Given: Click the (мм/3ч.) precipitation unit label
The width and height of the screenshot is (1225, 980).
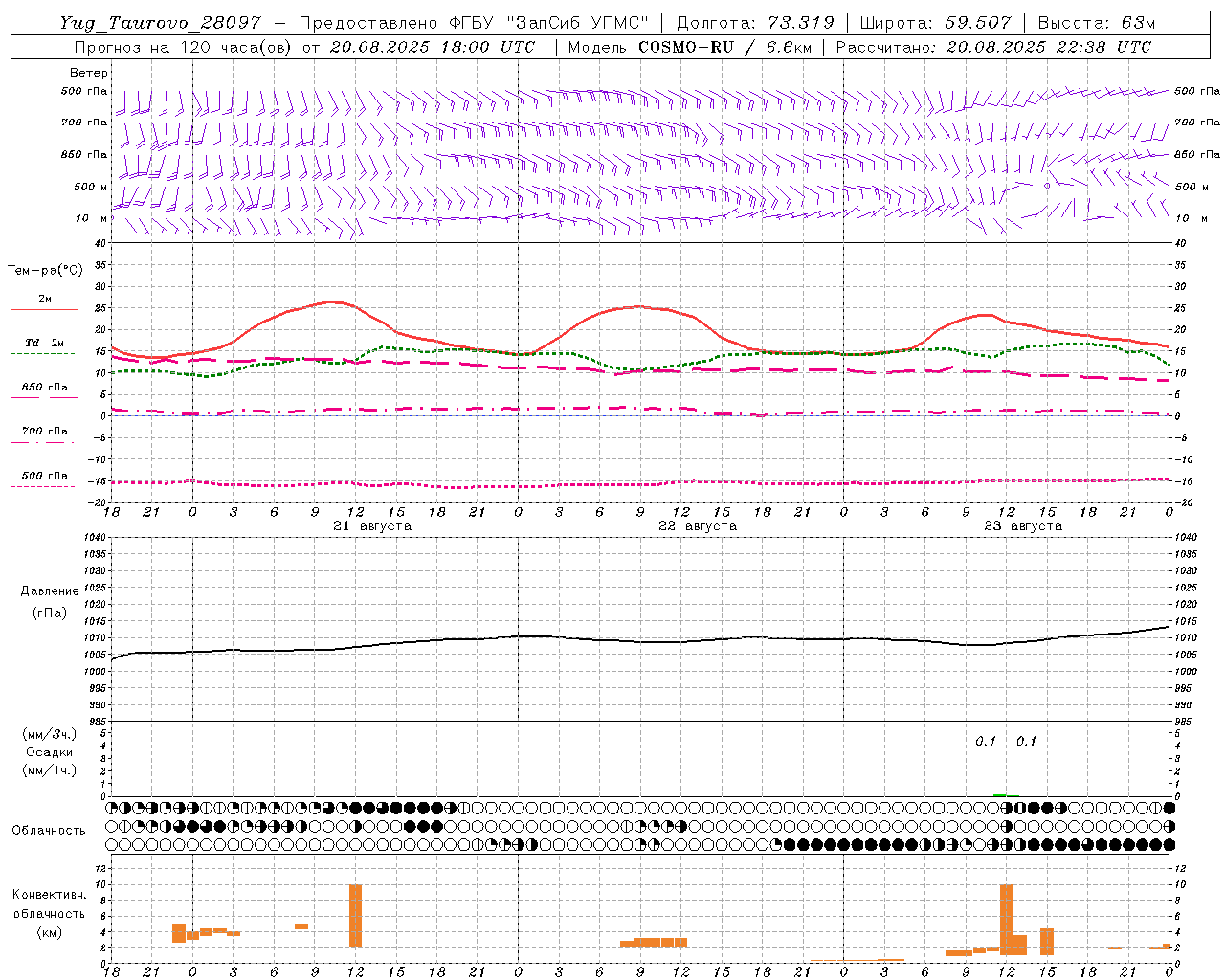Looking at the screenshot, I should tap(50, 734).
